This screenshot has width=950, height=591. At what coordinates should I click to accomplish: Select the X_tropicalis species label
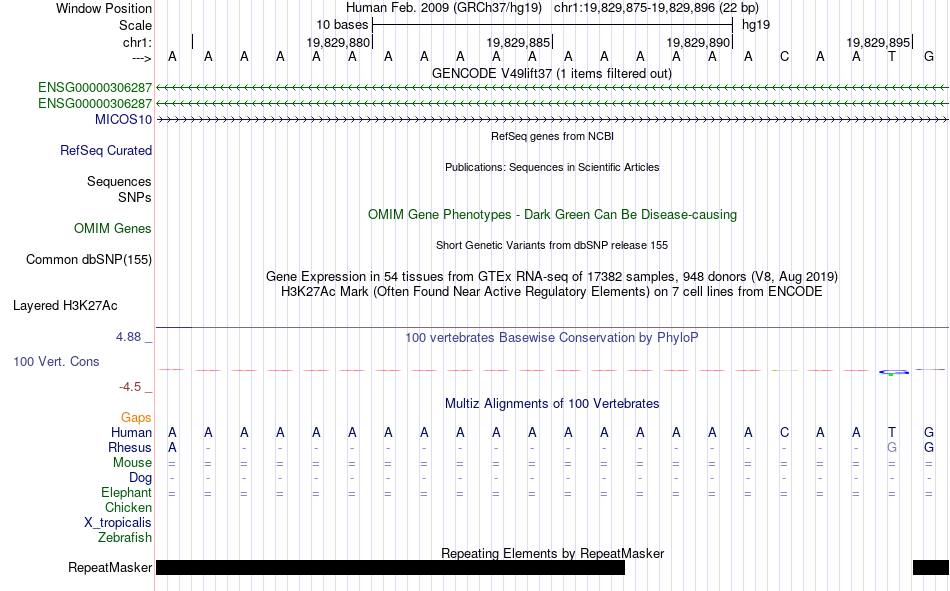click(118, 523)
